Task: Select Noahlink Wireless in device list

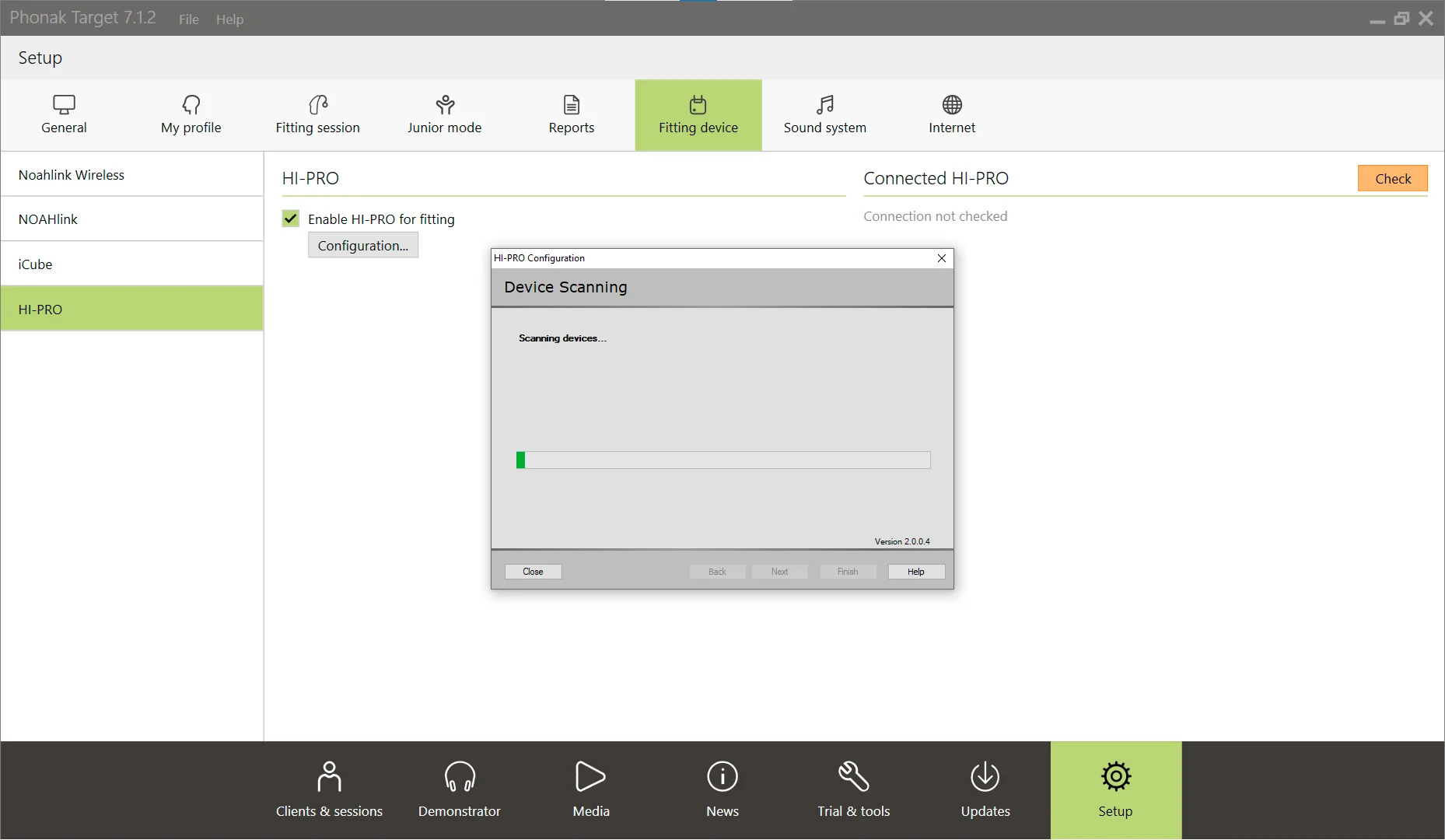Action: (x=131, y=175)
